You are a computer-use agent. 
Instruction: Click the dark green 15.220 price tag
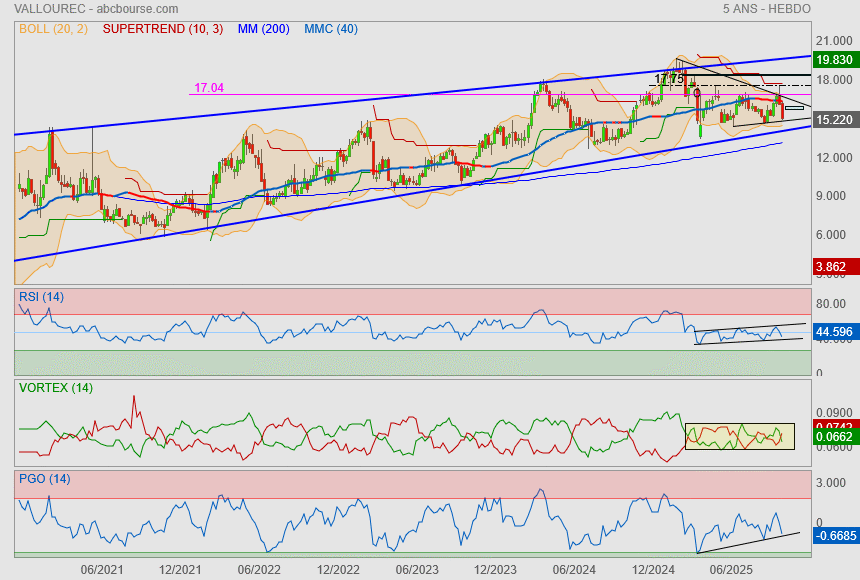click(834, 119)
